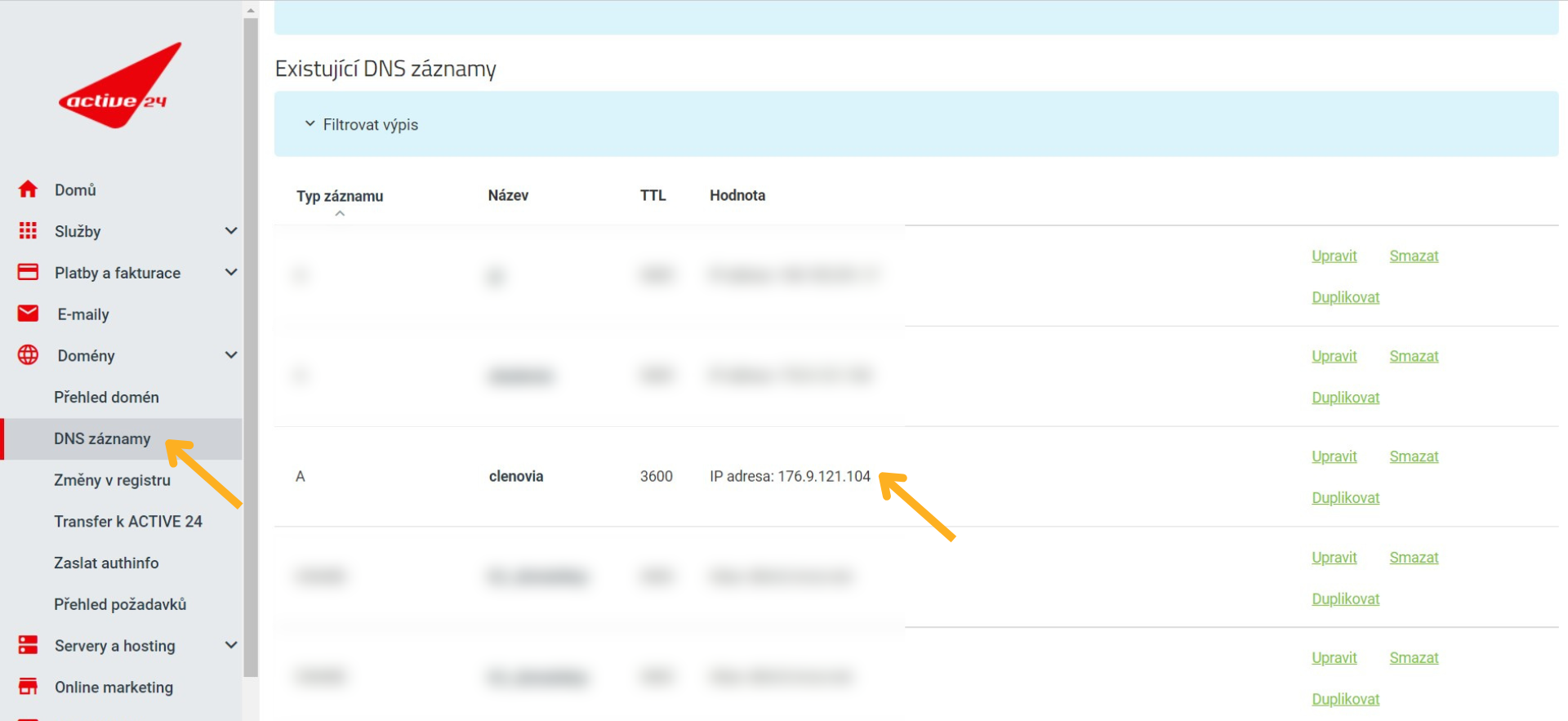1568x721 pixels.
Task: Click Duplikovat for the clenovia record
Action: pos(1345,498)
